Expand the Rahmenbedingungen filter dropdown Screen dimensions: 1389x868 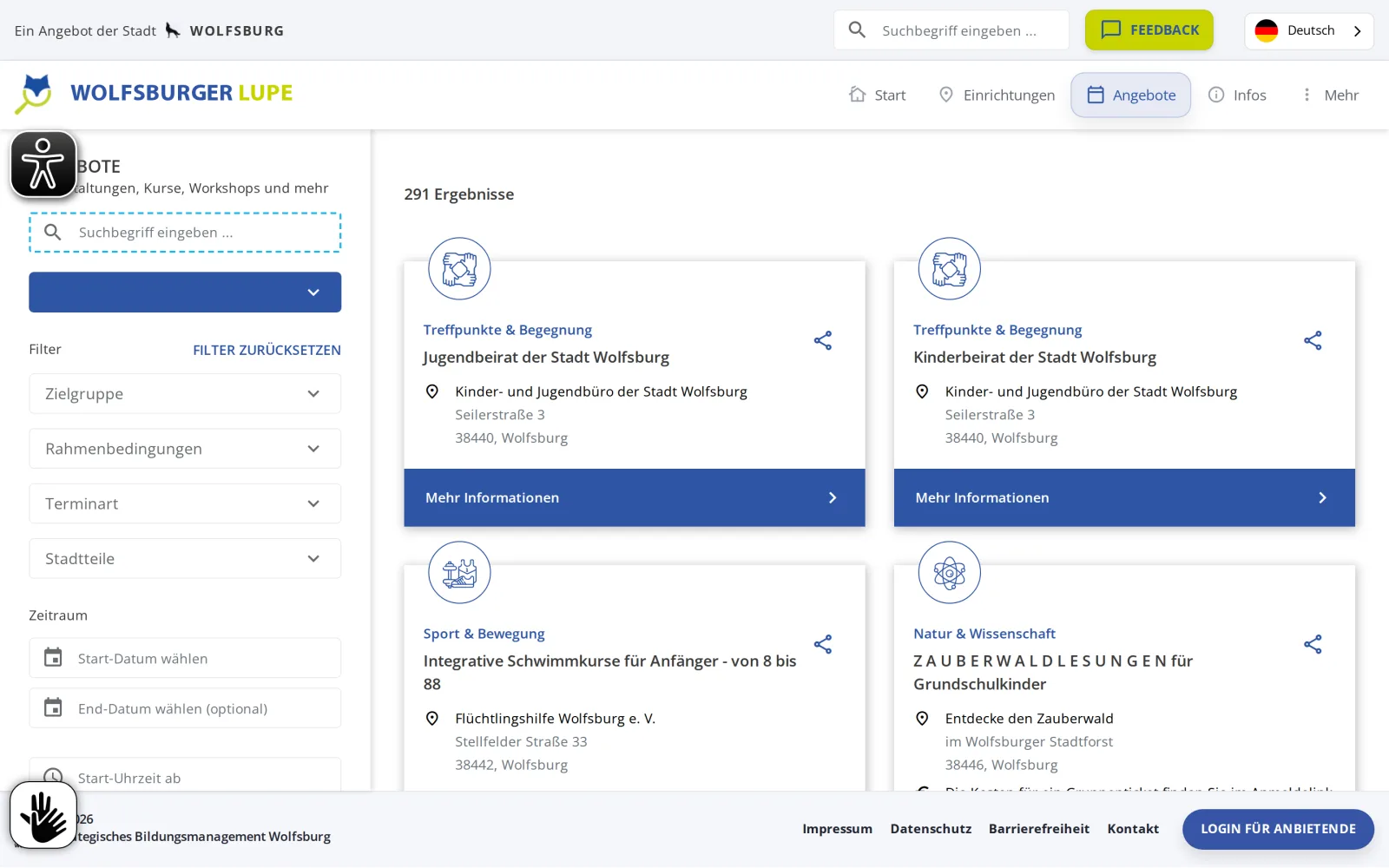click(x=185, y=449)
